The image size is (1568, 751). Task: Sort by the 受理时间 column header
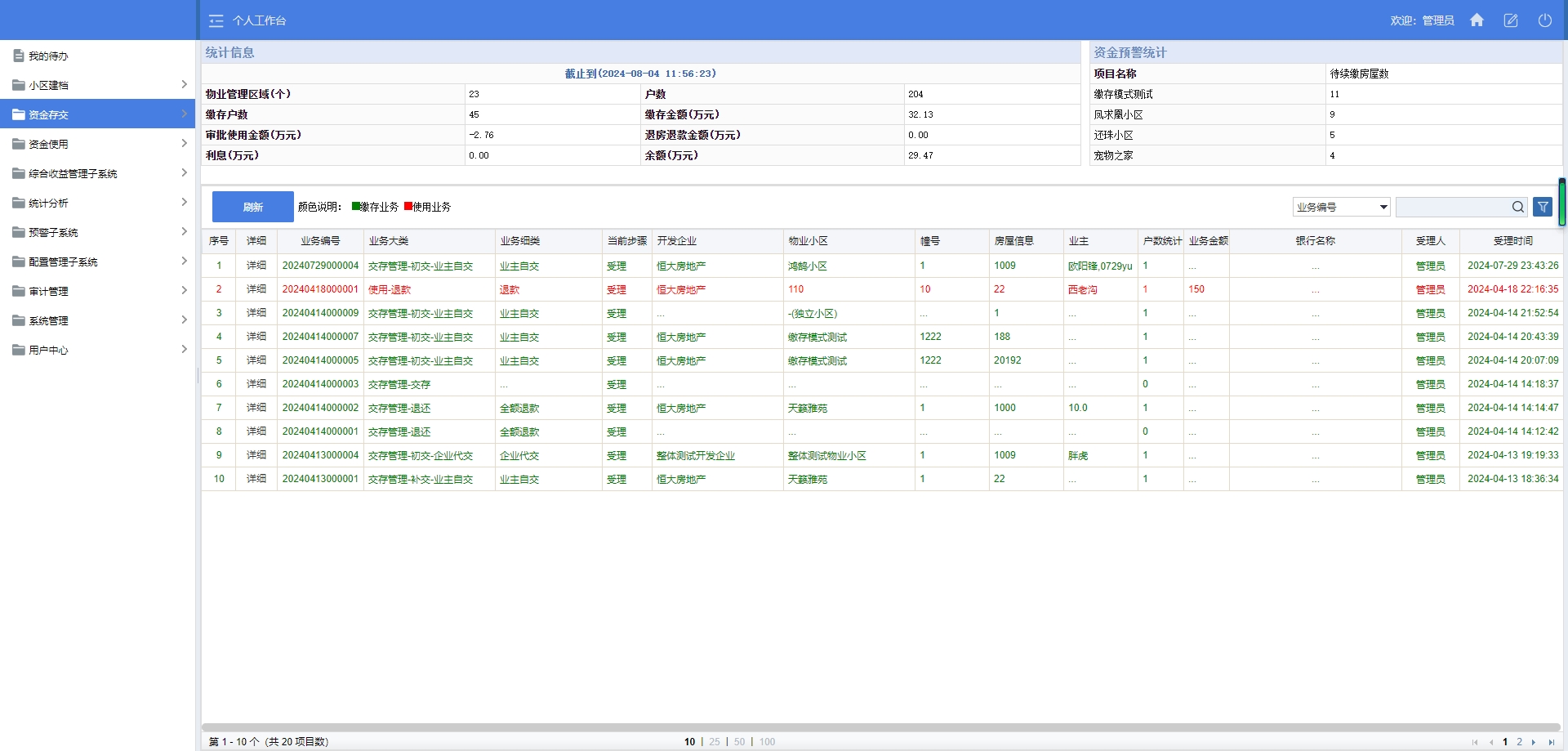coord(1512,241)
